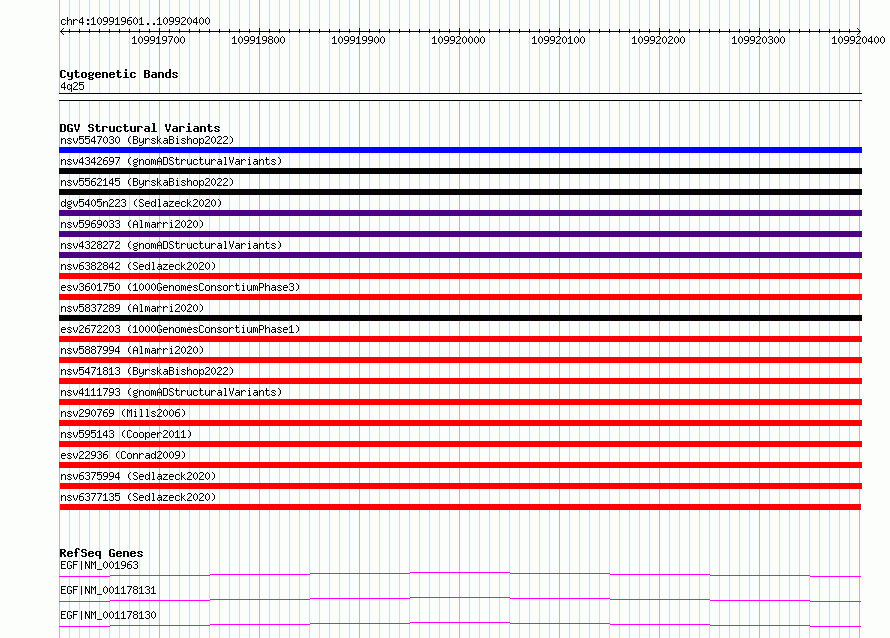Click the DGV Structural Variants track title
The height and width of the screenshot is (638, 890).
click(140, 128)
